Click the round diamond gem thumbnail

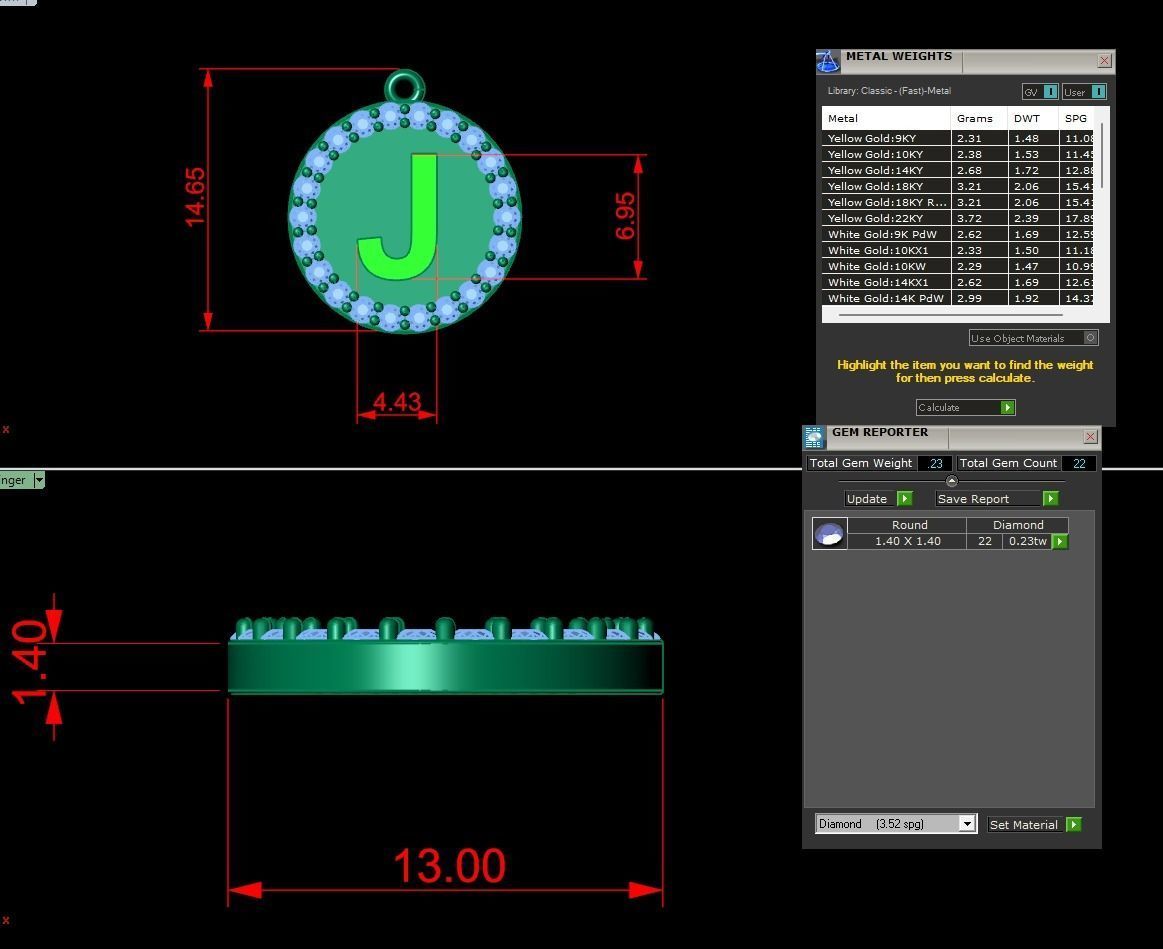[x=829, y=533]
